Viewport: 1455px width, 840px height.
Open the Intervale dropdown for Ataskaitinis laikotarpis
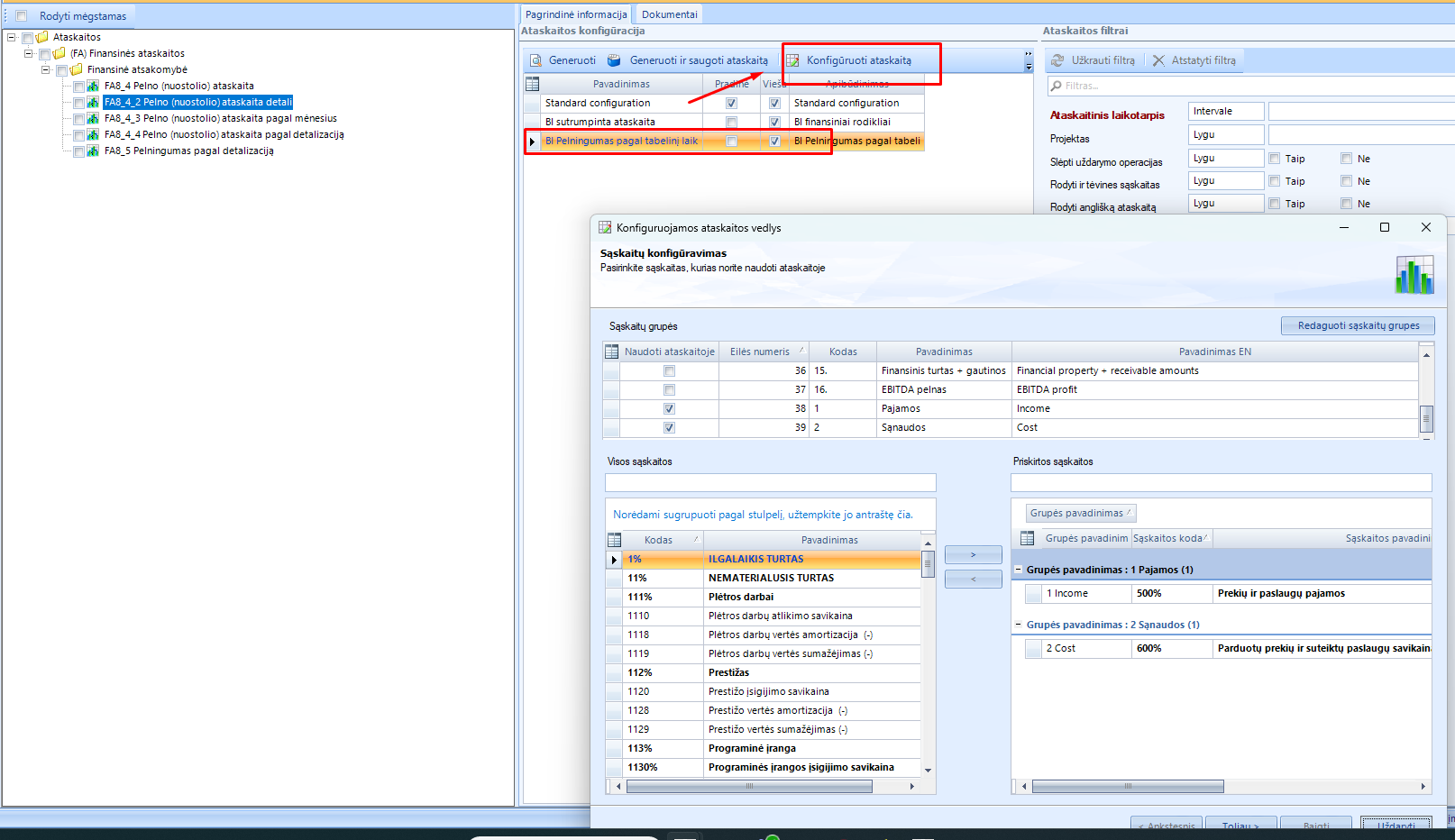[x=1225, y=111]
